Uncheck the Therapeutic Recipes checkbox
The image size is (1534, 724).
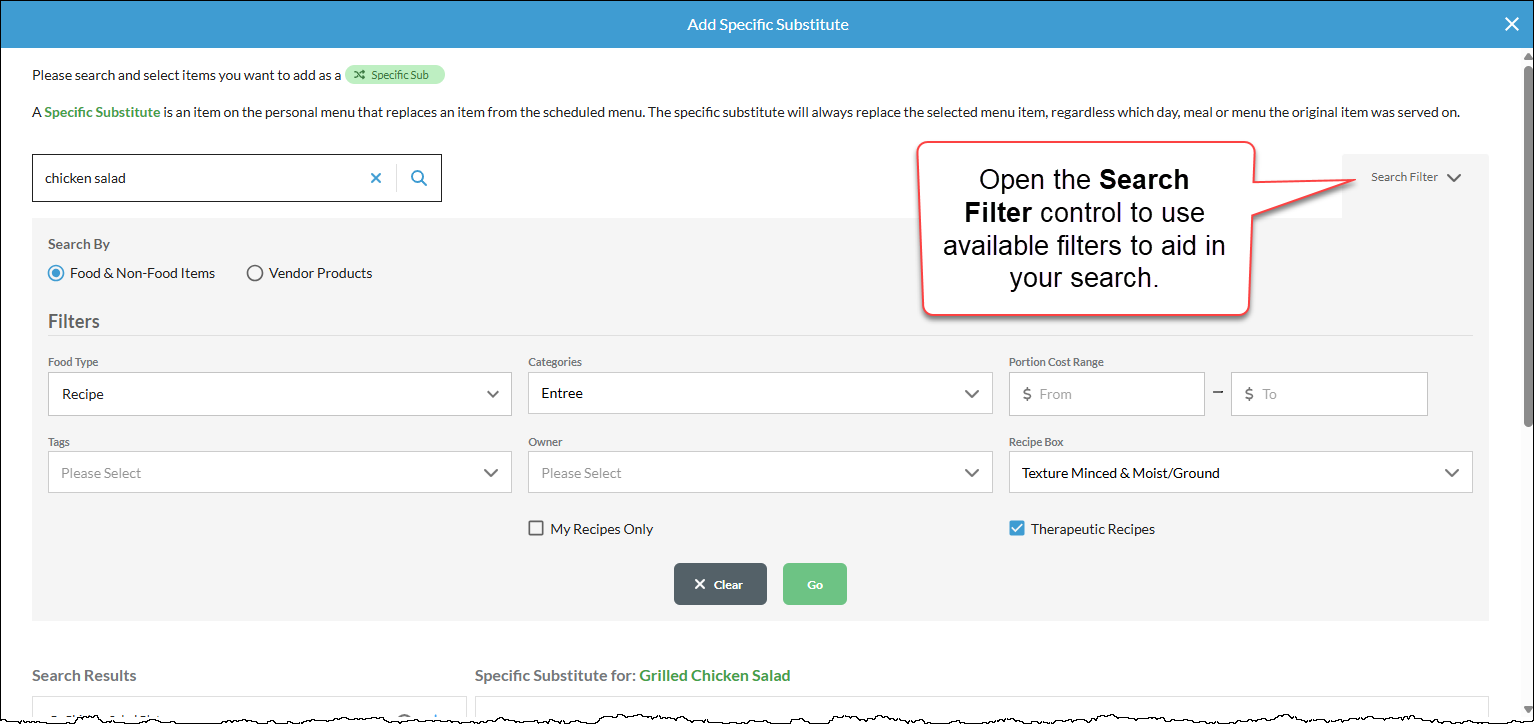(x=1017, y=528)
